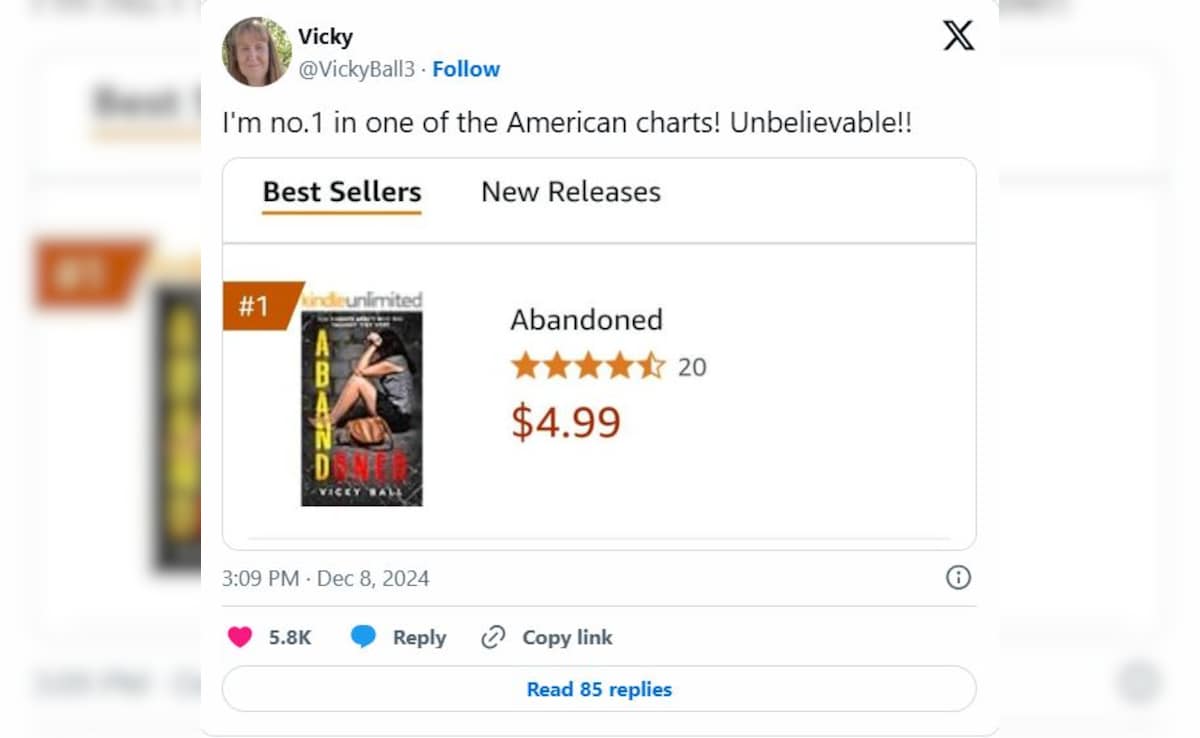1200x738 pixels.
Task: Click the 5.8K likes count
Action: click(x=290, y=637)
